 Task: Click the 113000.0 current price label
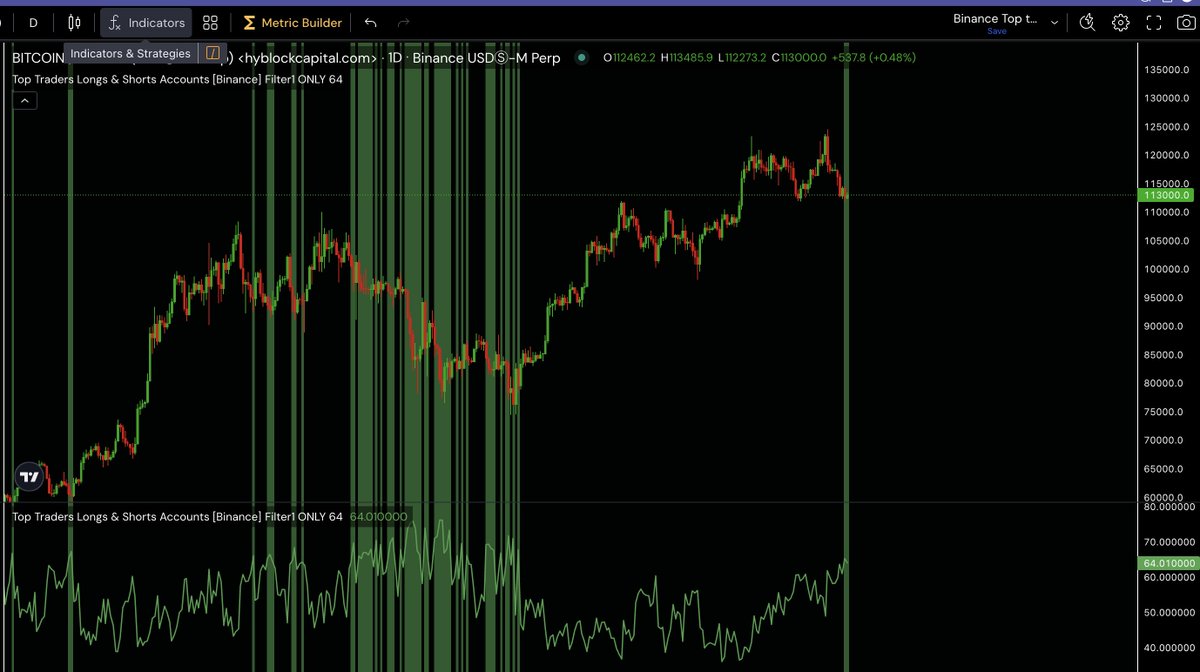1167,196
